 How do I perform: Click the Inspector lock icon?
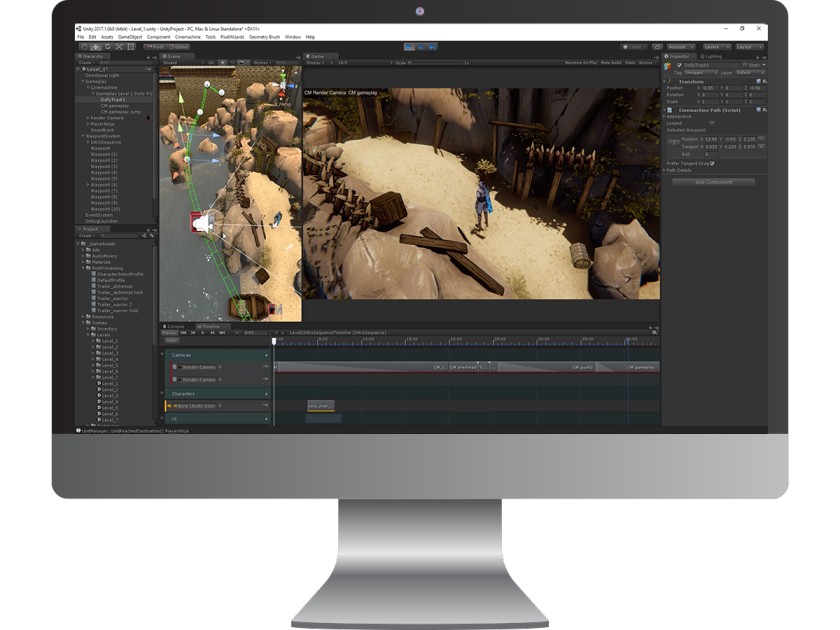click(x=758, y=57)
